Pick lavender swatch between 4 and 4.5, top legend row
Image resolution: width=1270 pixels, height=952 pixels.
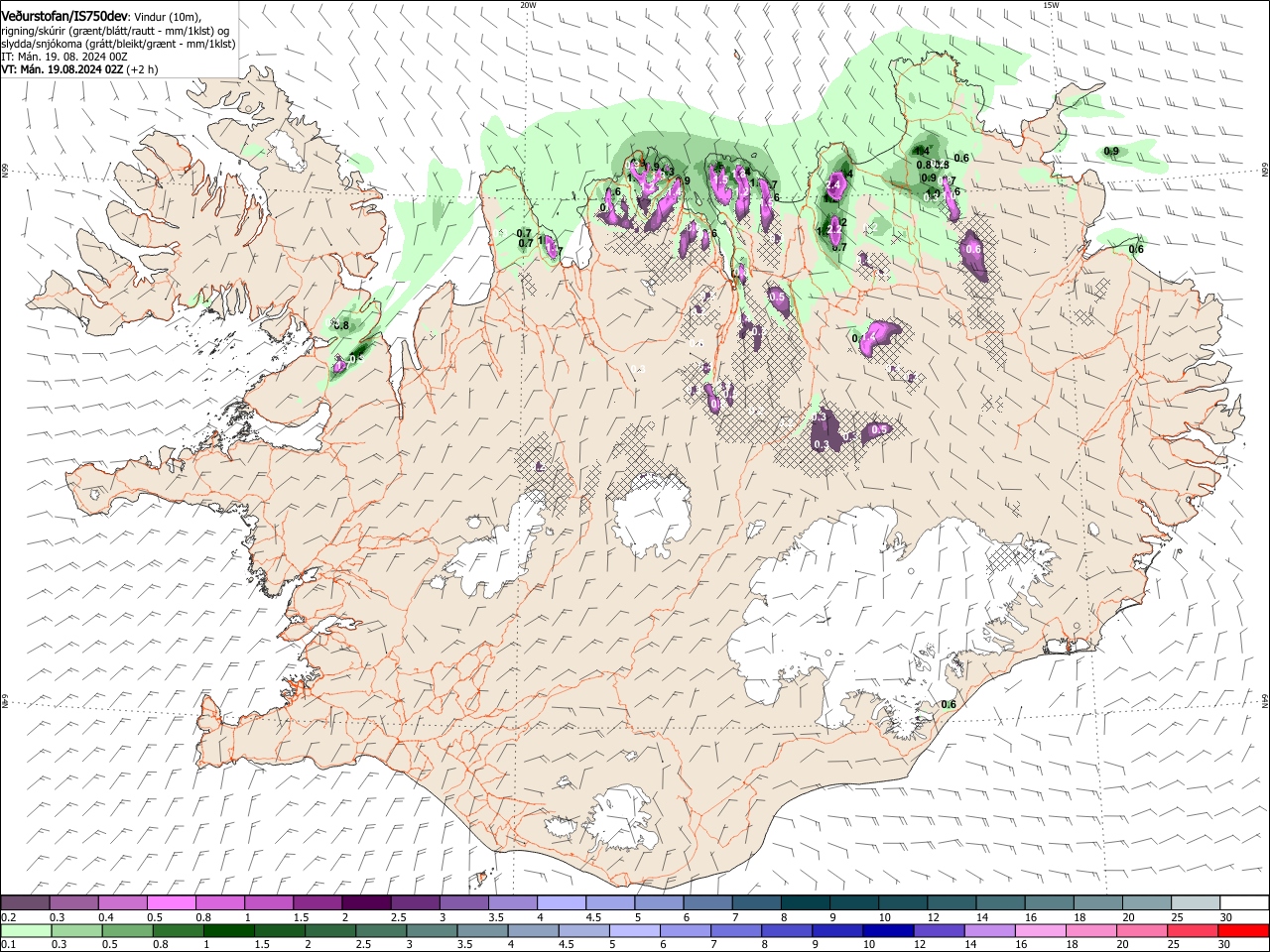562,902
